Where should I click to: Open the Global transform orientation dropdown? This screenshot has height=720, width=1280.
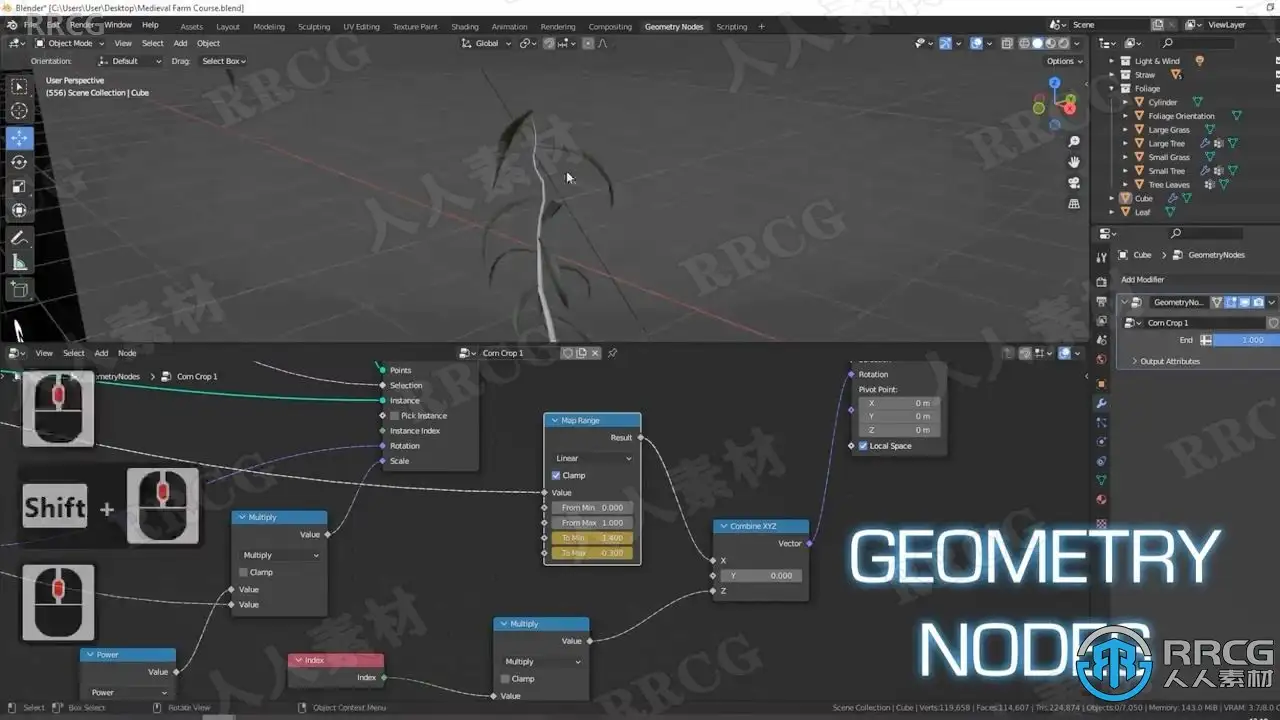click(x=487, y=43)
